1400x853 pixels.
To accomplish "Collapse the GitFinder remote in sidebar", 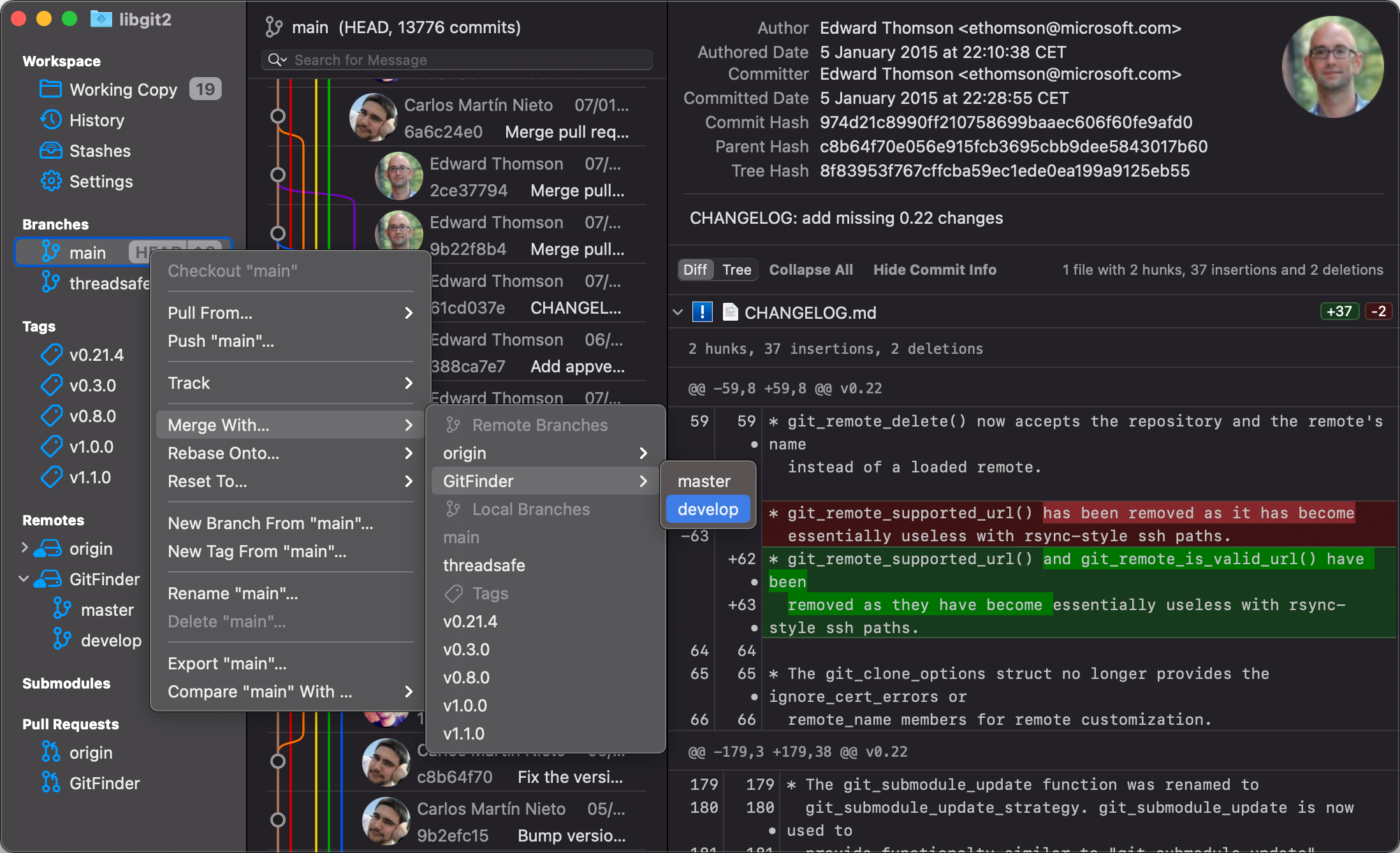I will click(x=24, y=579).
